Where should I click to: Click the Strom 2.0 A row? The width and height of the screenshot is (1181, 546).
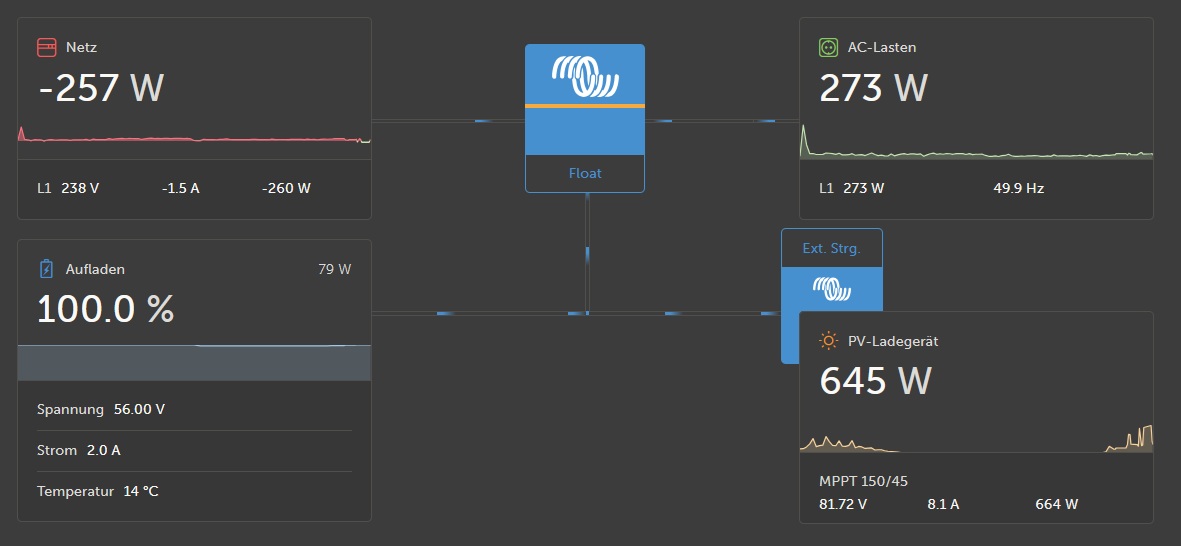79,450
